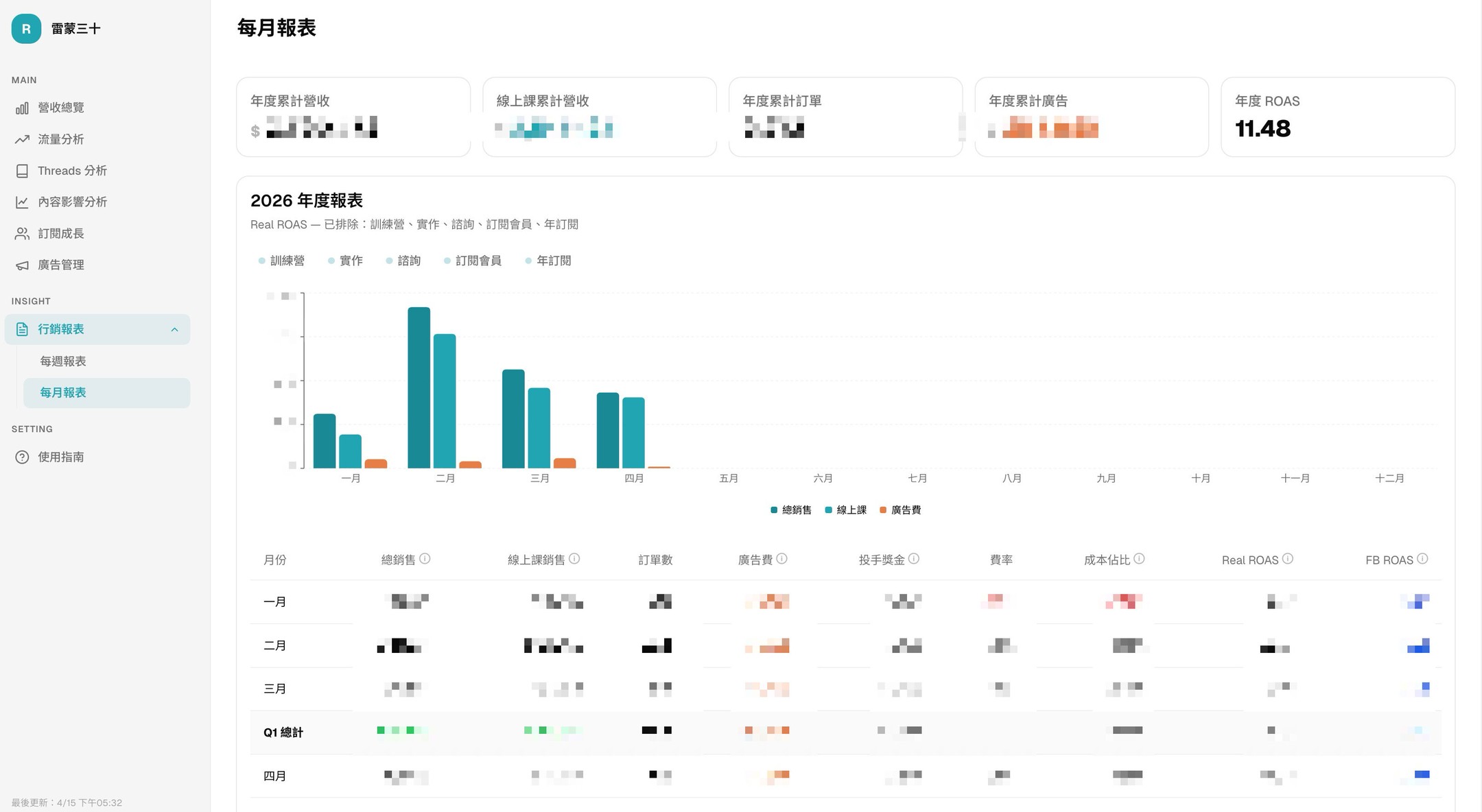
Task: Select the Q1 總計 row label
Action: coord(283,732)
